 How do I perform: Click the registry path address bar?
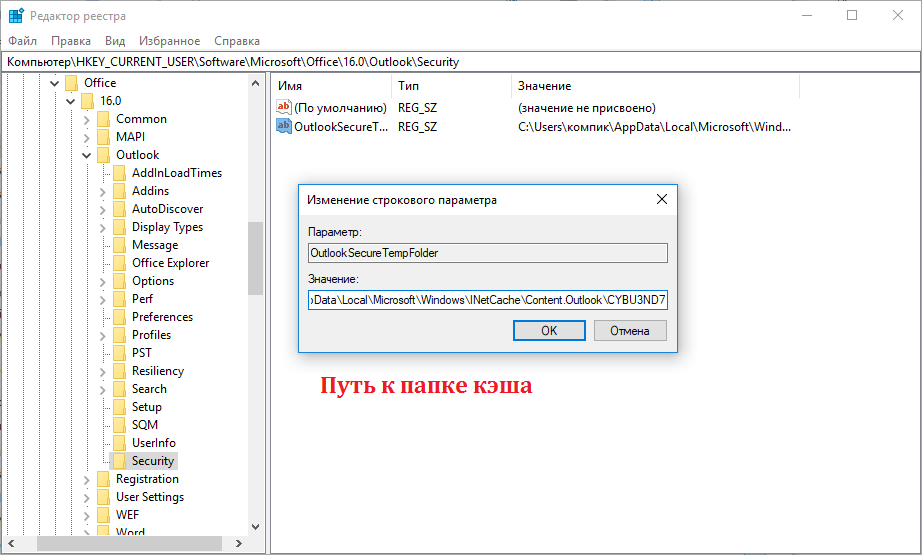pos(461,62)
